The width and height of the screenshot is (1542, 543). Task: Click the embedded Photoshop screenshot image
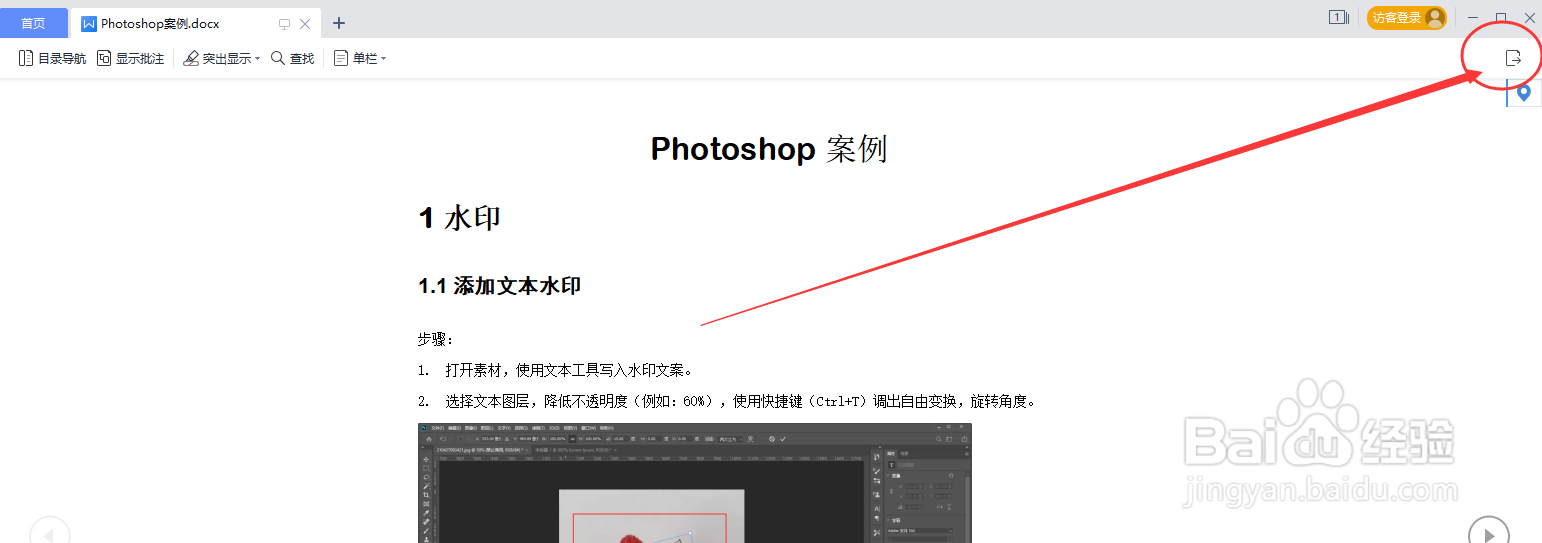tap(695, 483)
